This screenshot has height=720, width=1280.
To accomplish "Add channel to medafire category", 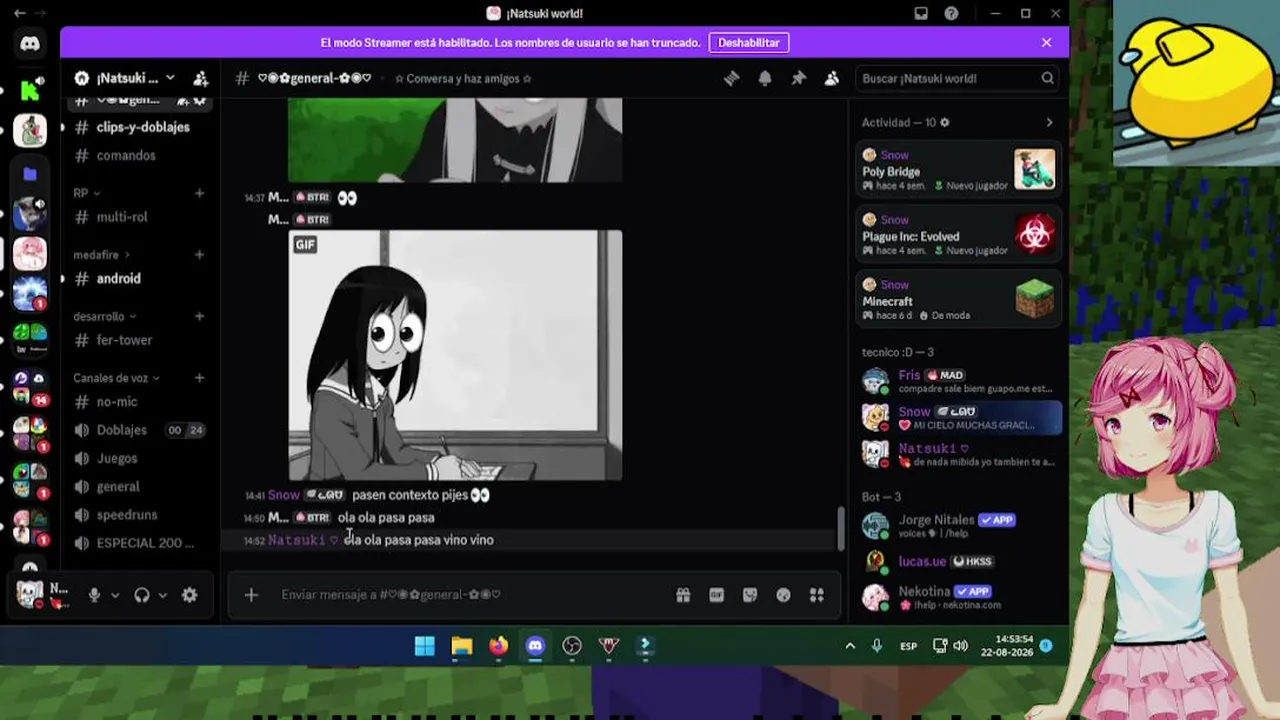I will (199, 255).
